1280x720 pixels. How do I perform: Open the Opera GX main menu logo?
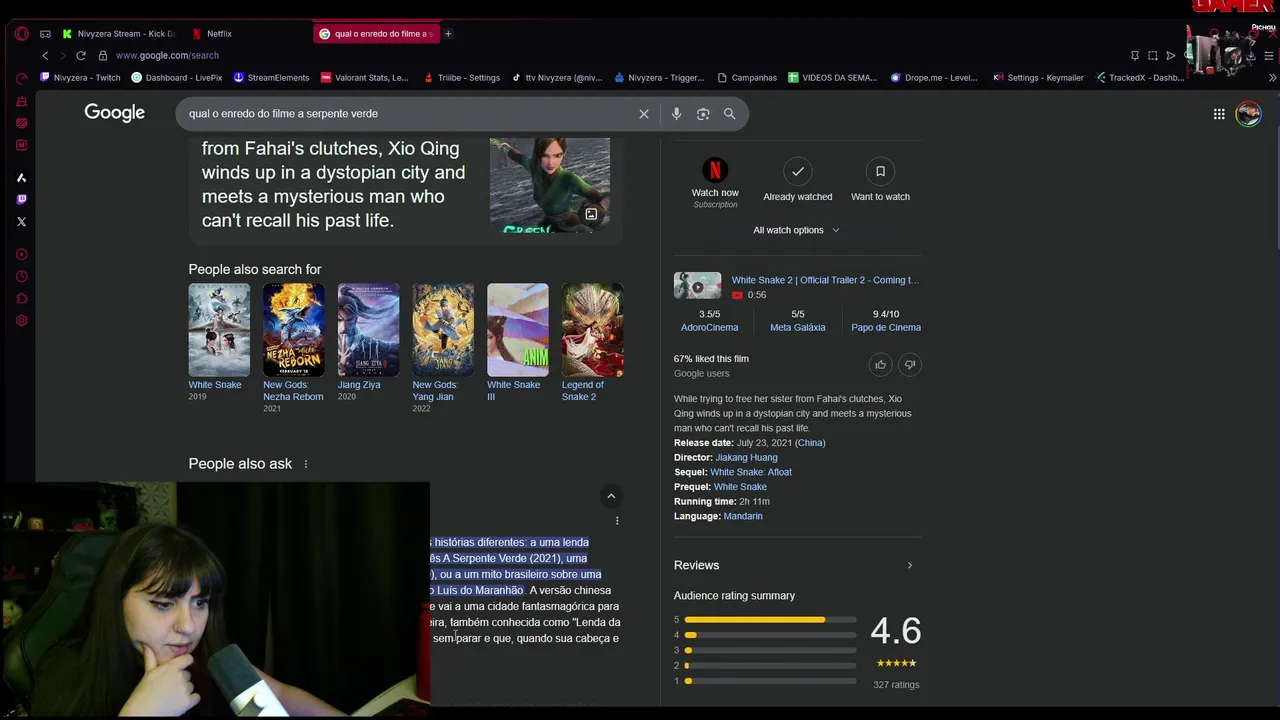pyautogui.click(x=22, y=33)
